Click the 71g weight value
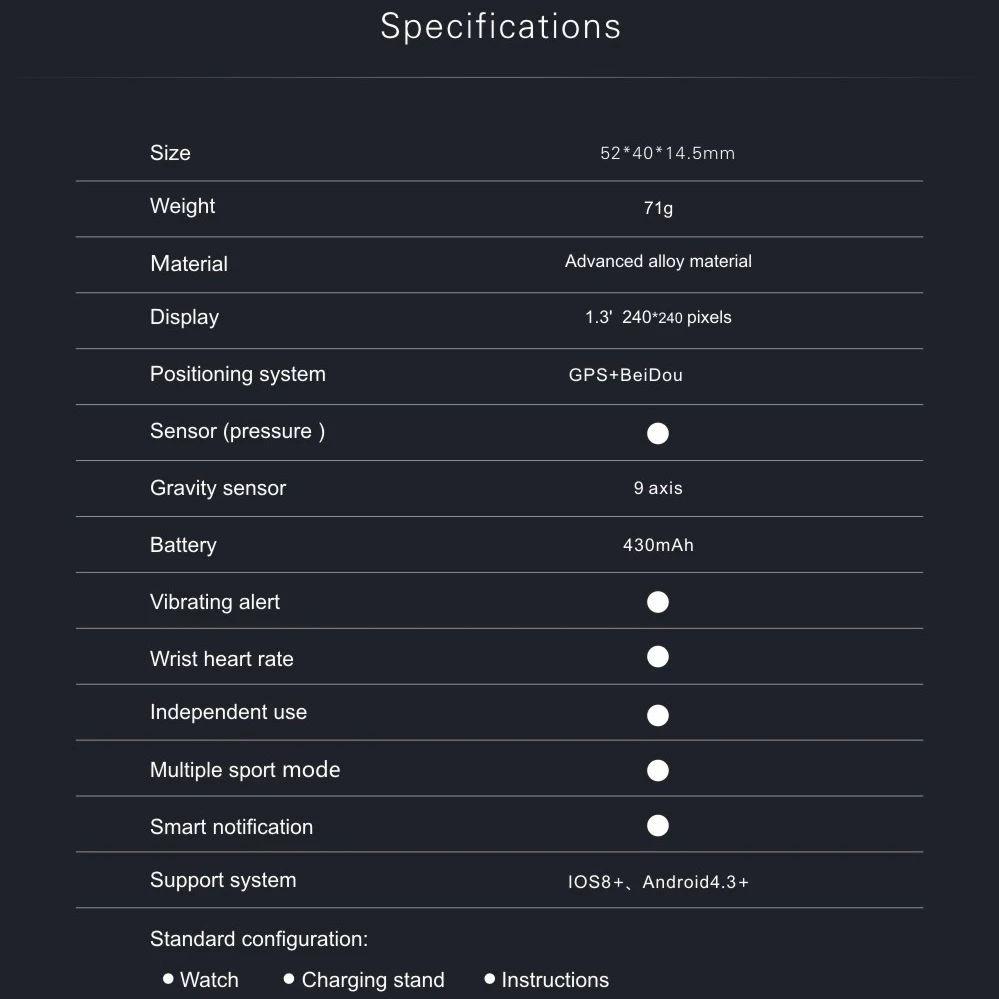This screenshot has height=999, width=999. tap(658, 209)
